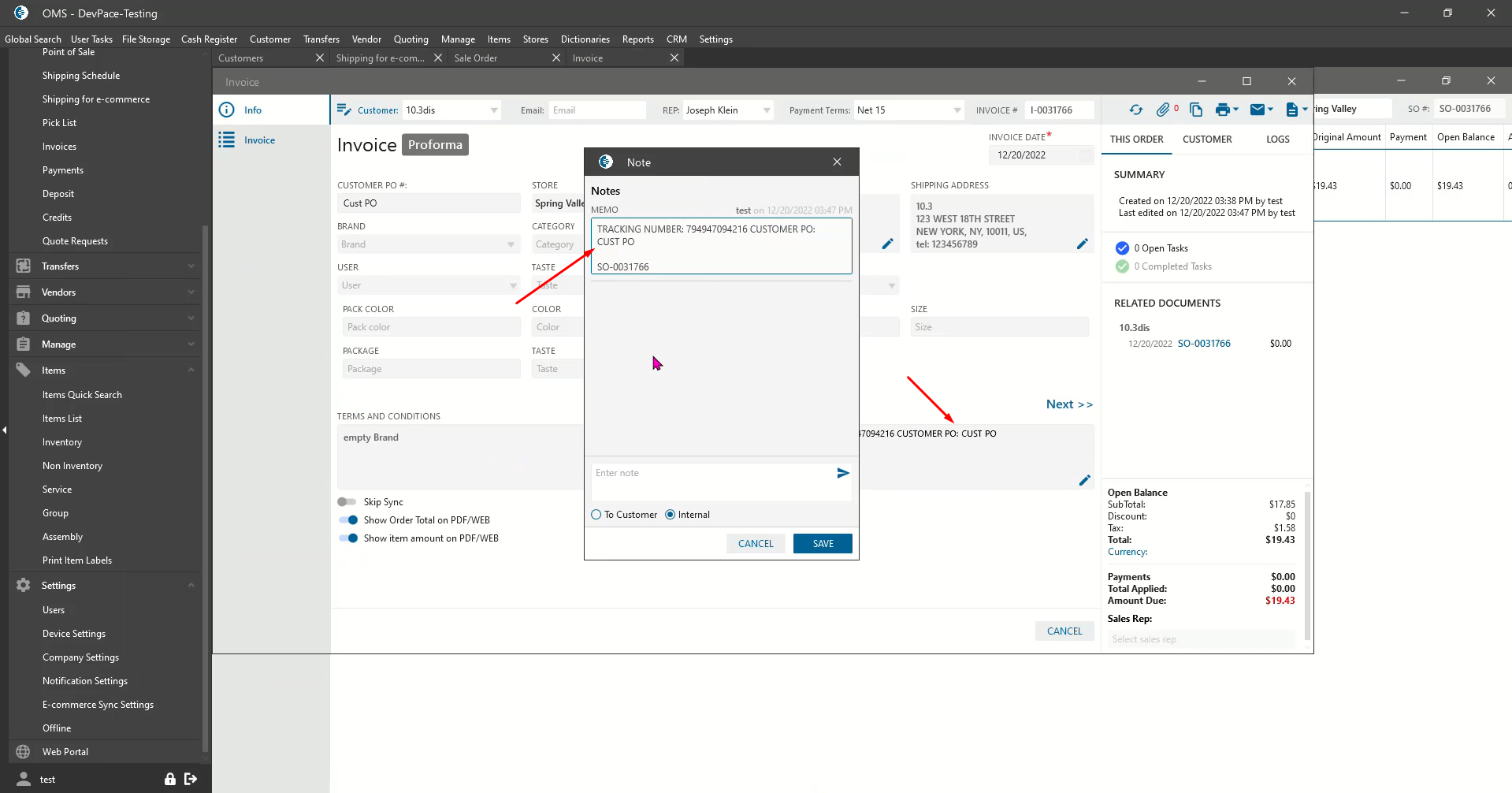Image resolution: width=1512 pixels, height=793 pixels.
Task: Switch to the LOGS tab
Action: [x=1278, y=140]
